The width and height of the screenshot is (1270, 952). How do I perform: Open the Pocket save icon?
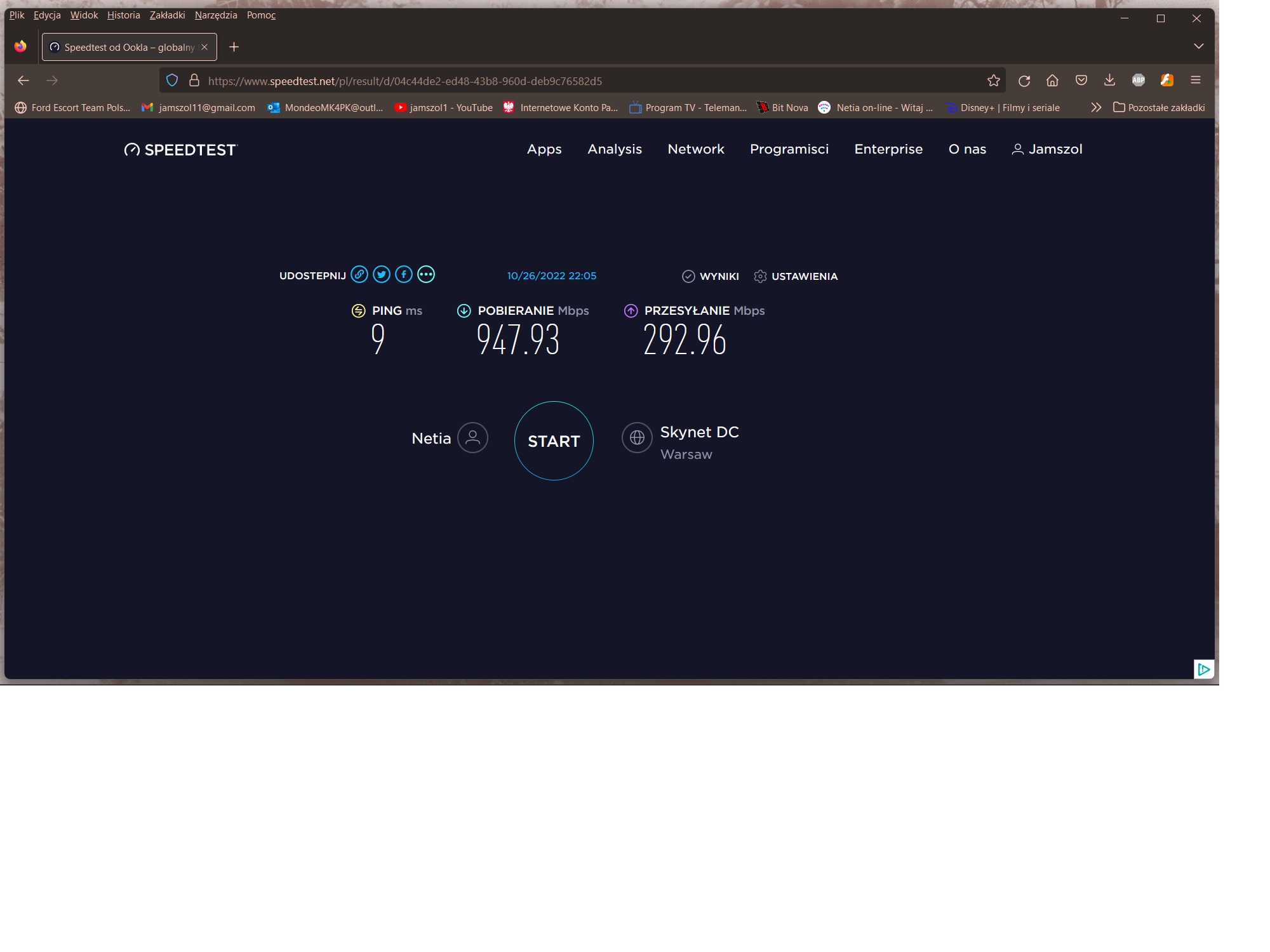point(1081,80)
